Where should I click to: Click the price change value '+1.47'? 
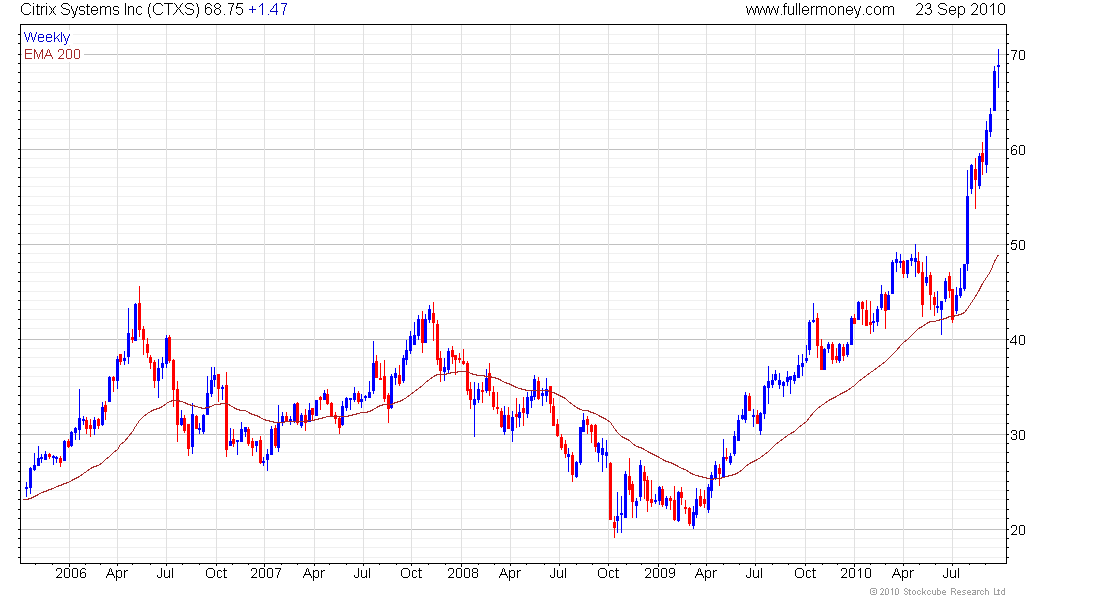coord(268,10)
